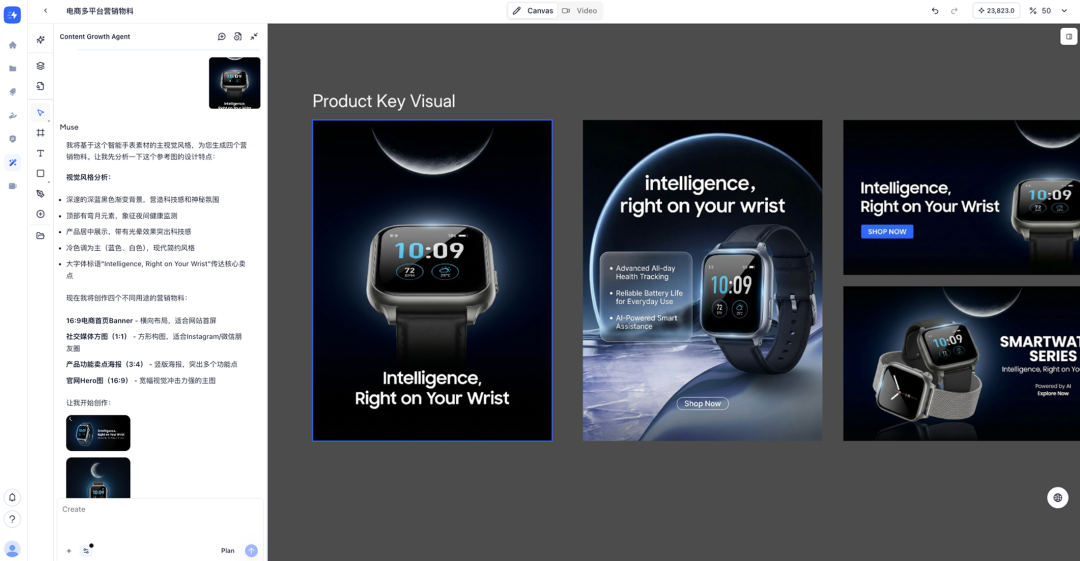Open the layers panel icon
Screen dimensions: 1080x561
(41, 65)
